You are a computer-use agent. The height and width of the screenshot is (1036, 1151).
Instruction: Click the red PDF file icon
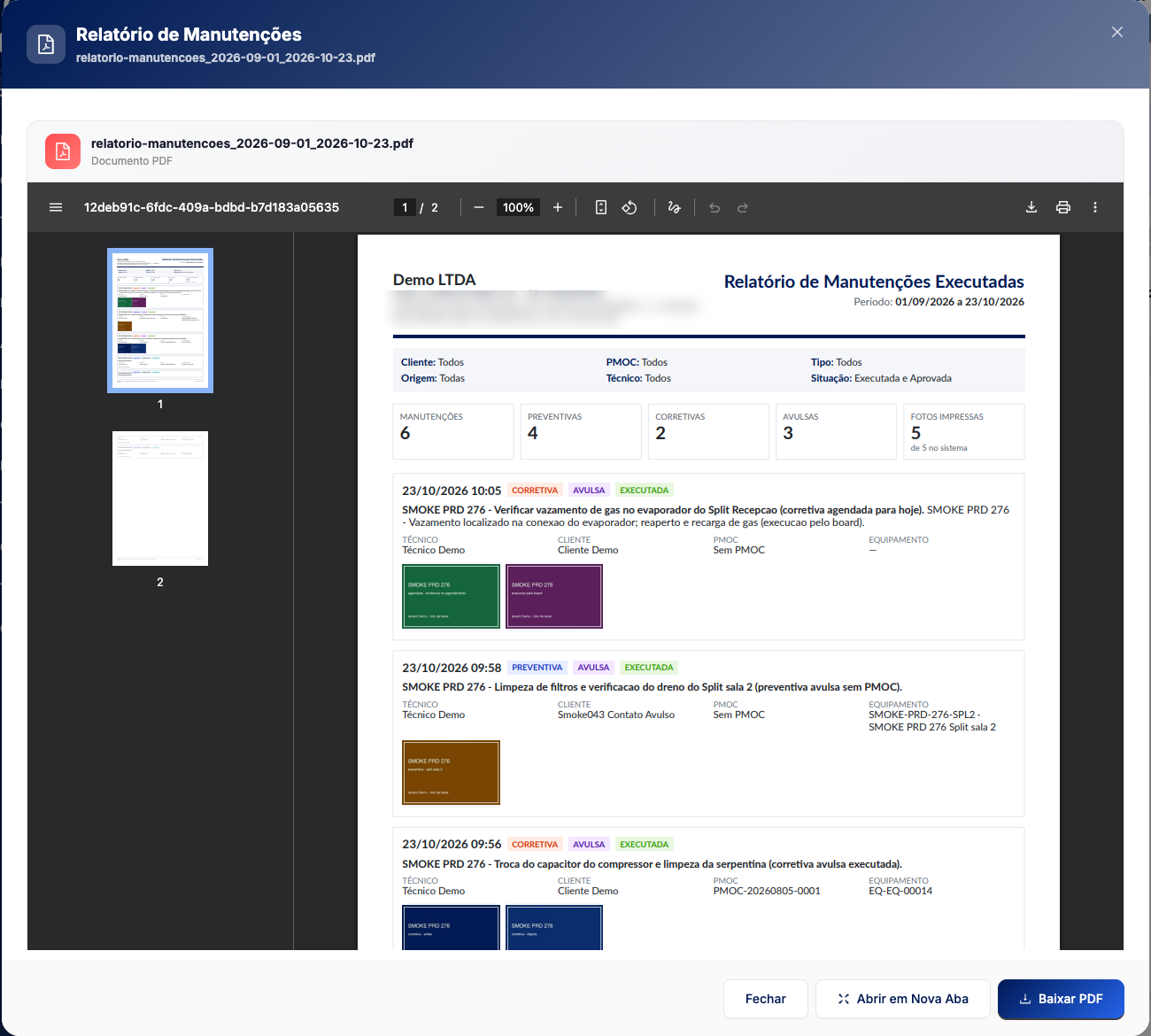63,151
